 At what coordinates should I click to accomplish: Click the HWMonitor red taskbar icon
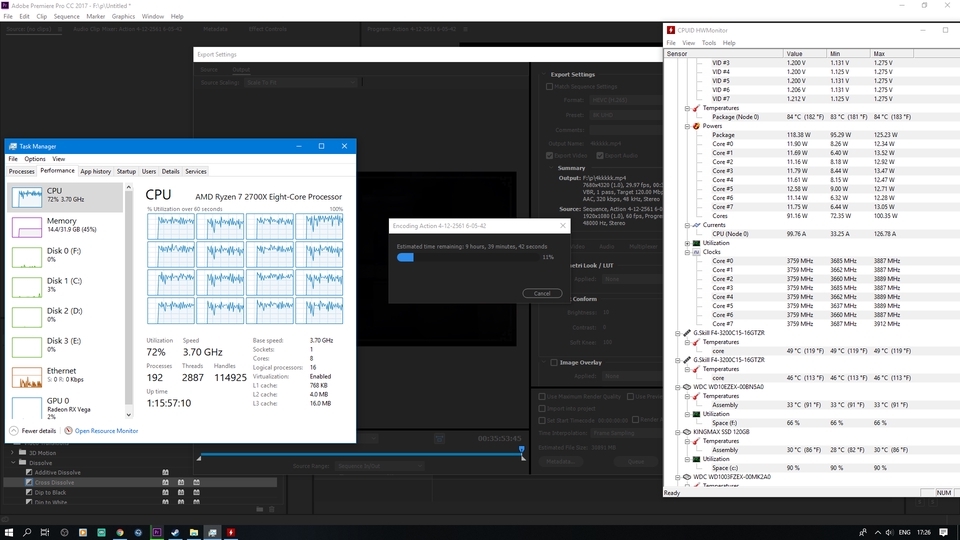(x=231, y=532)
